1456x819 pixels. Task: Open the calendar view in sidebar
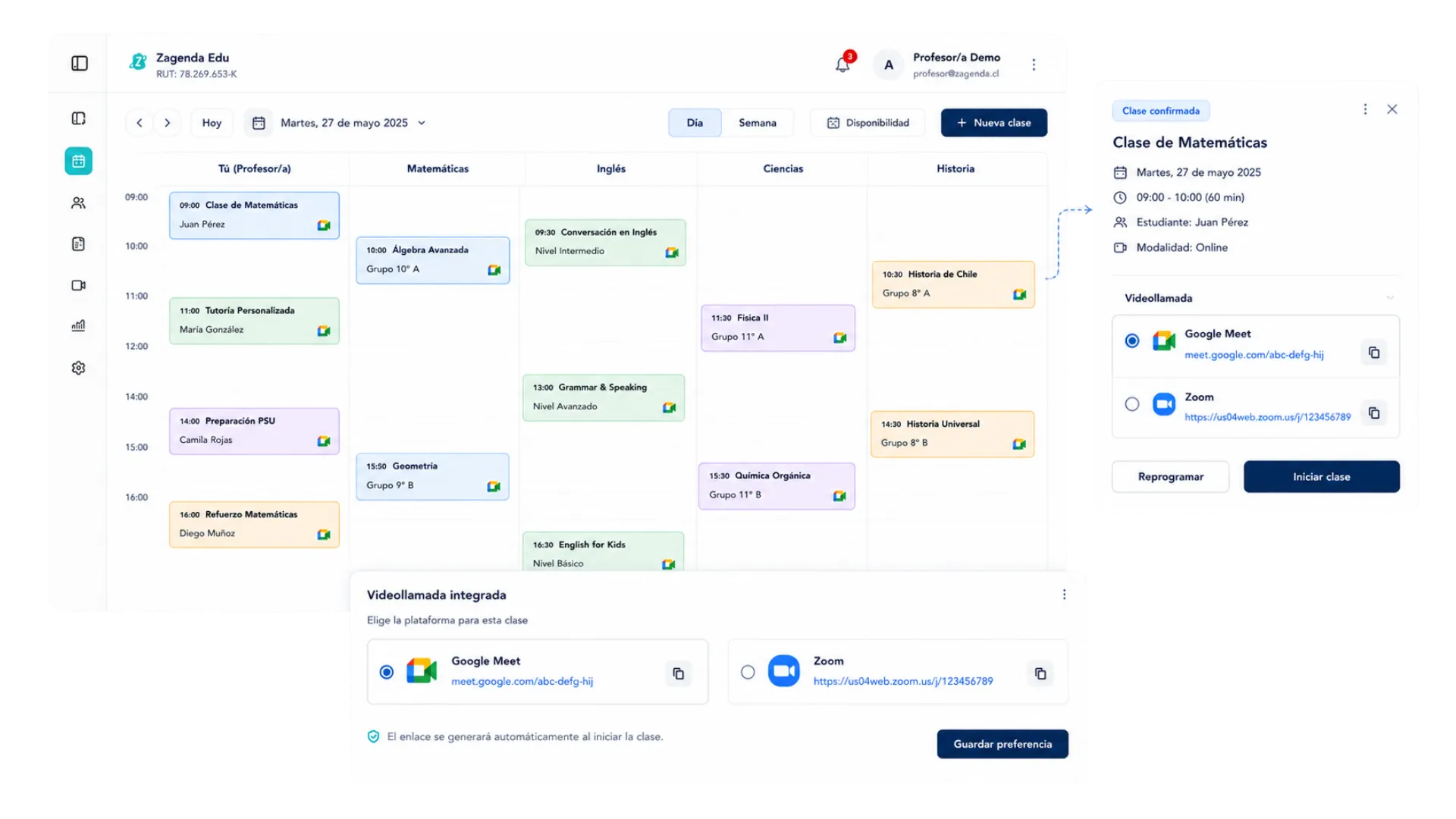click(79, 161)
